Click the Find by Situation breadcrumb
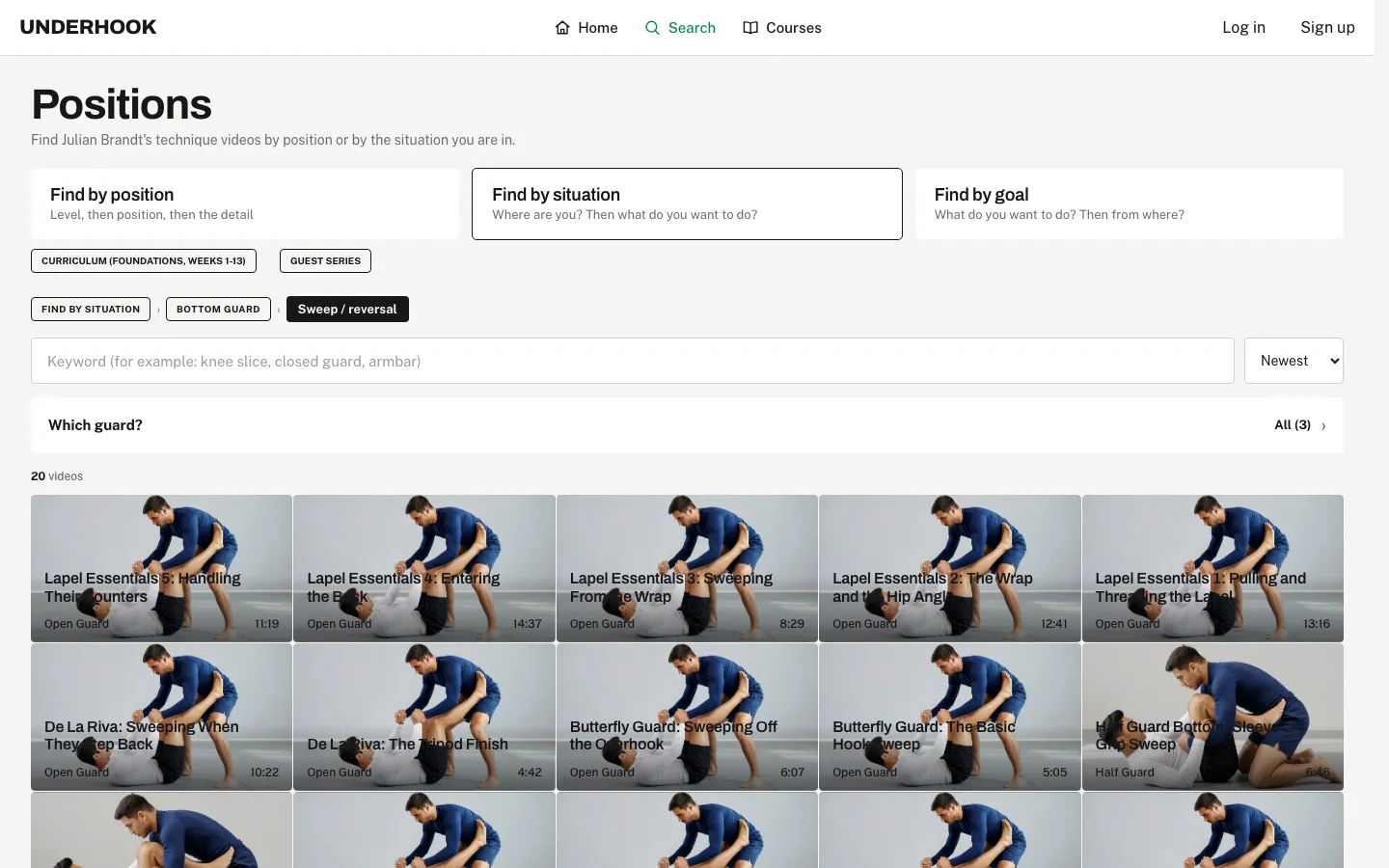Viewport: 1389px width, 868px height. [x=91, y=309]
